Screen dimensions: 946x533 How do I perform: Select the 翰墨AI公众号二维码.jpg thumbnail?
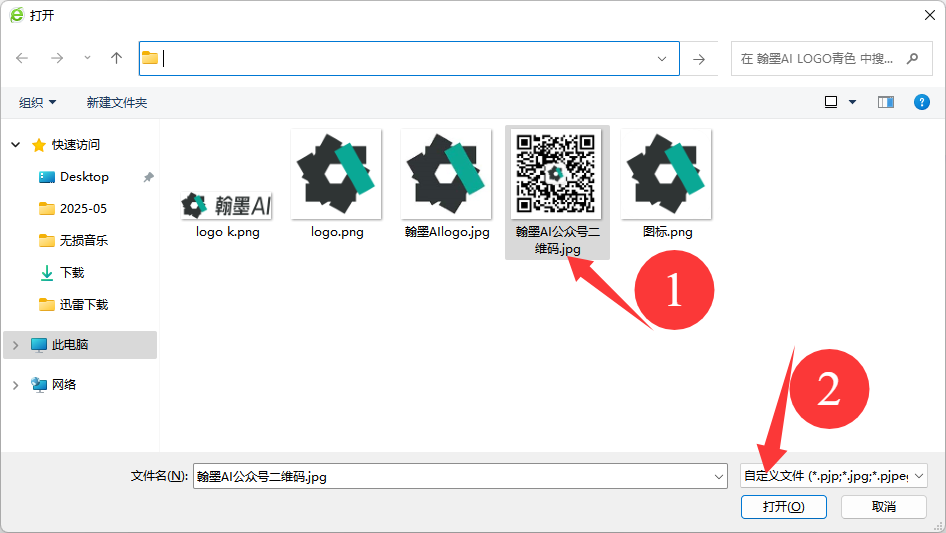(x=557, y=175)
